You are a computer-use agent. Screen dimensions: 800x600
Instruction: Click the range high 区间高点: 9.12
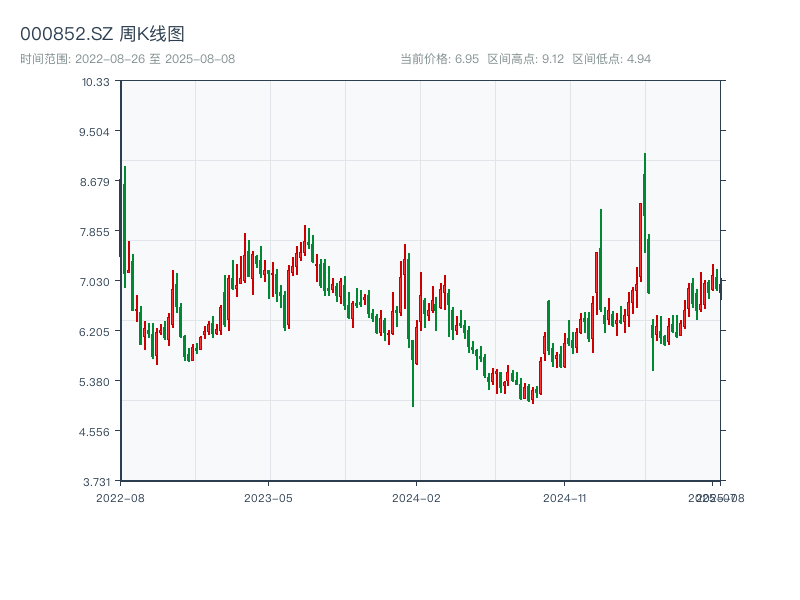526,59
